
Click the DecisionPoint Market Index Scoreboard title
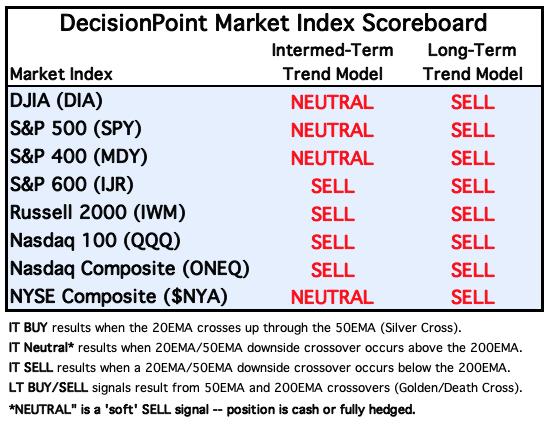[273, 23]
